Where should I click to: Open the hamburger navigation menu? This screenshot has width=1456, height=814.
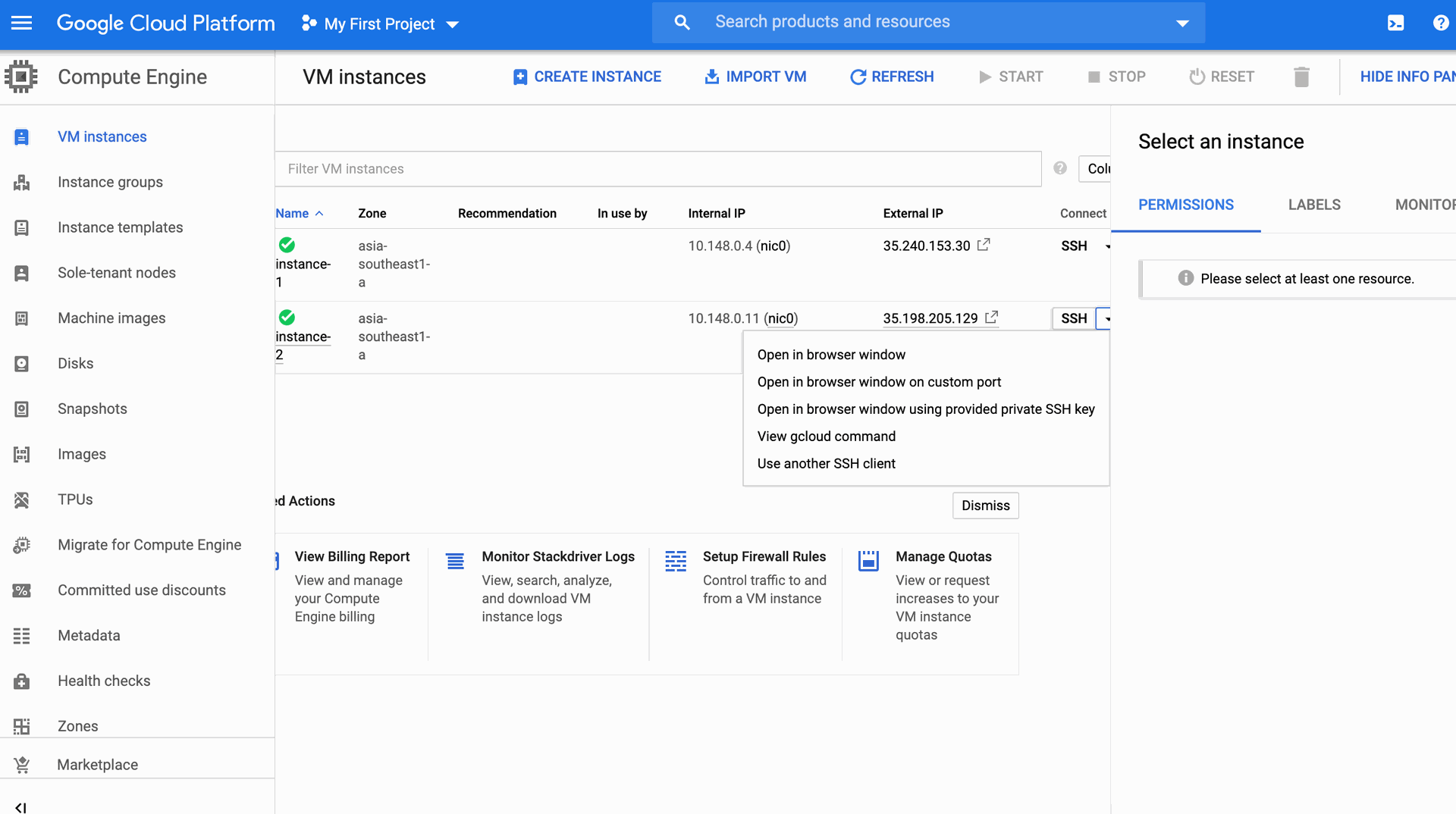(x=22, y=23)
